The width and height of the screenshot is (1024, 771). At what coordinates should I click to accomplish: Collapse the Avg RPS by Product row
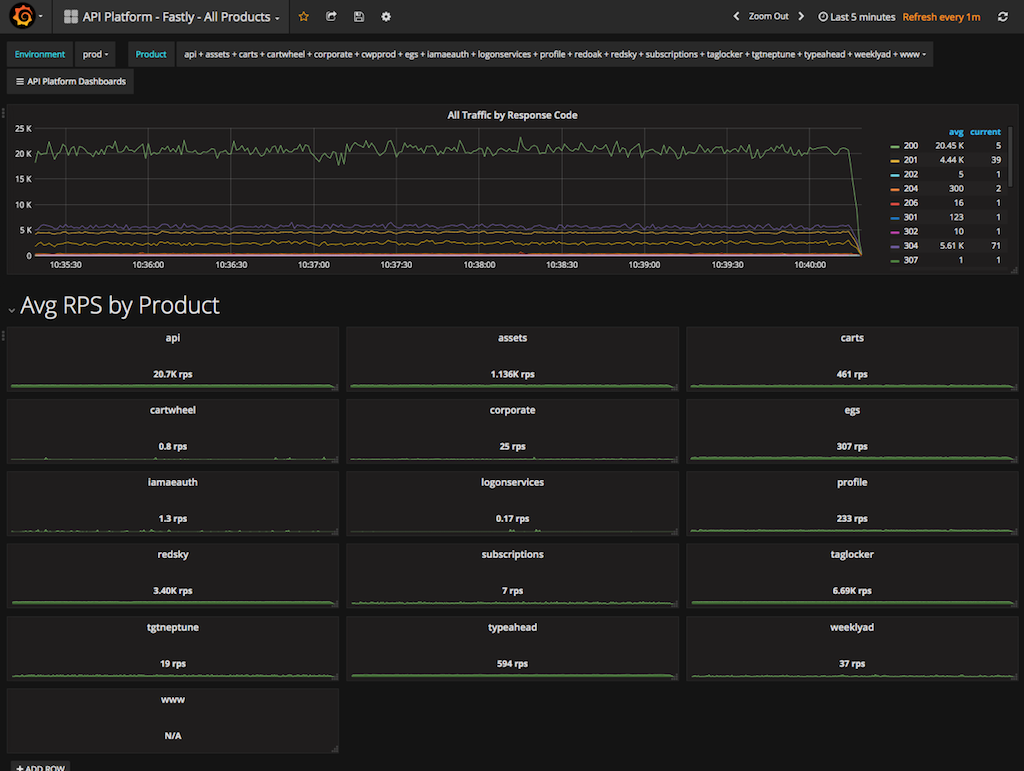click(x=12, y=309)
